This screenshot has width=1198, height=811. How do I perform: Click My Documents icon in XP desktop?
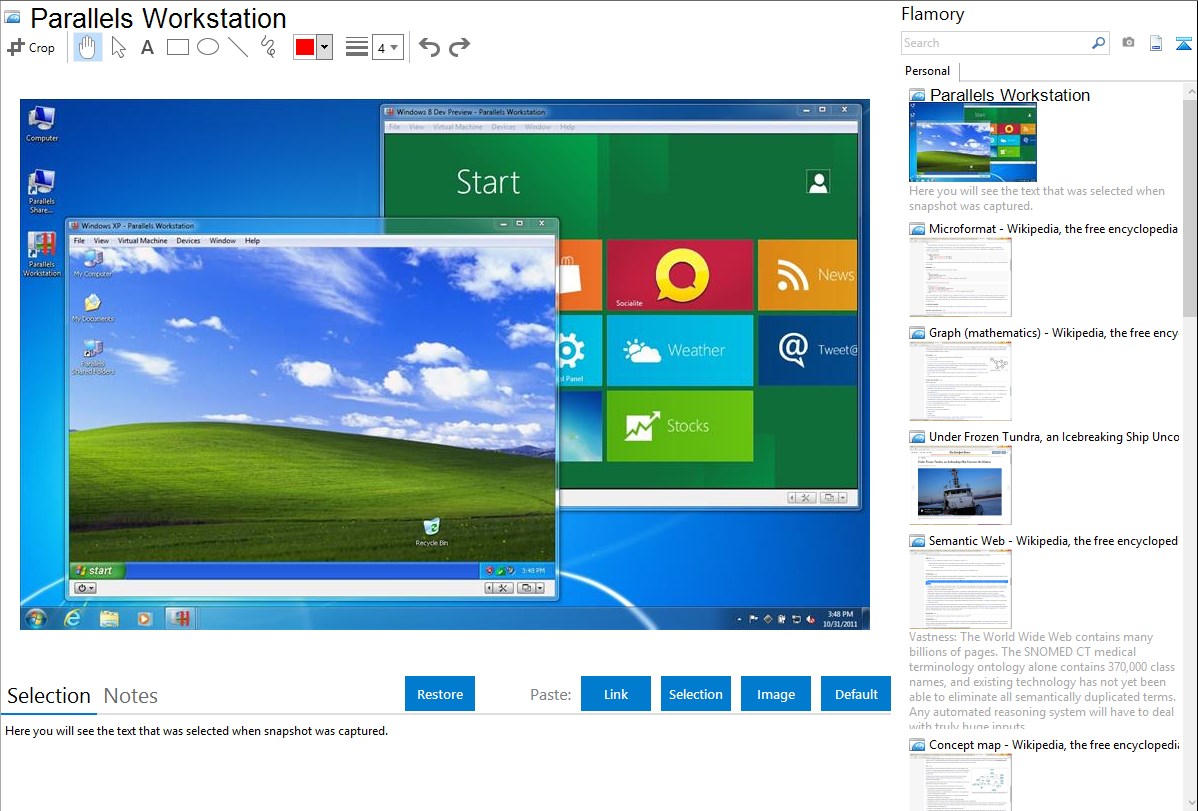point(92,308)
